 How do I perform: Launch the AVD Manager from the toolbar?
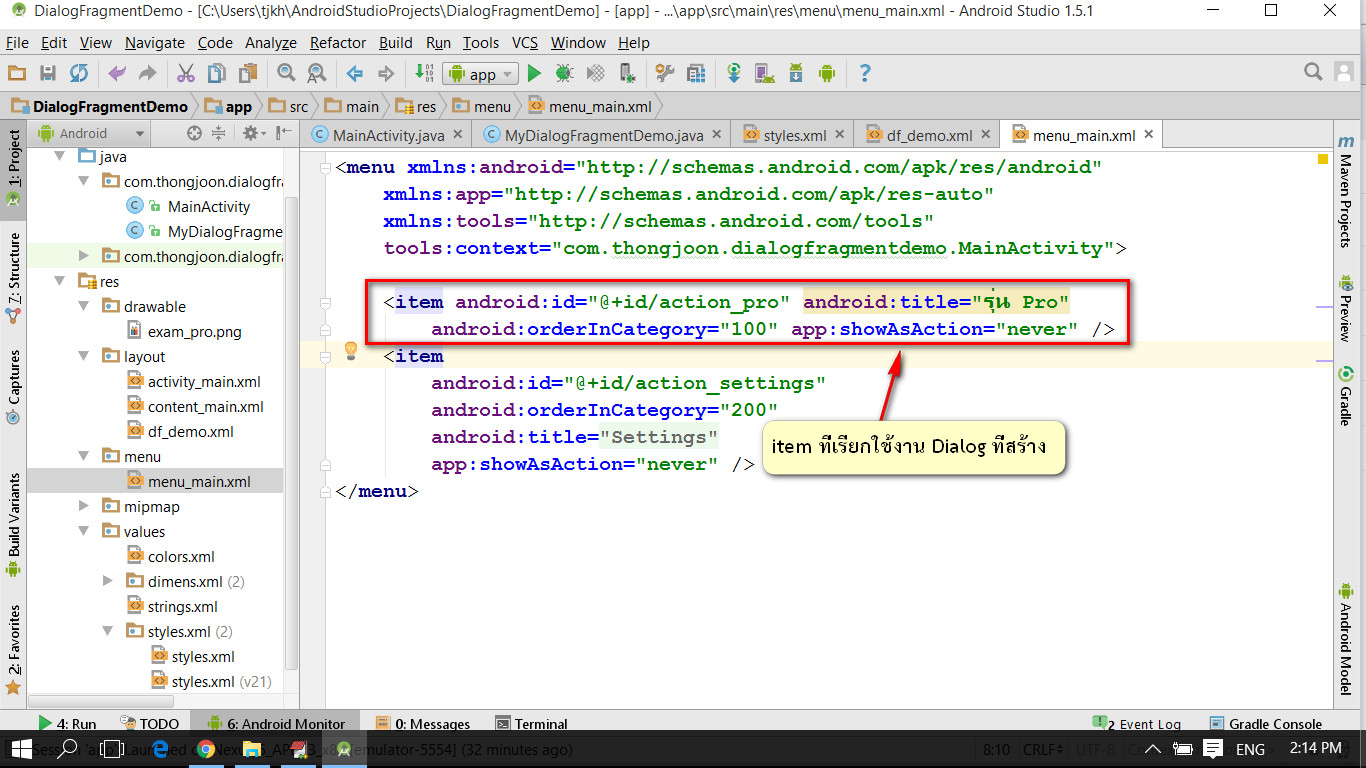763,73
